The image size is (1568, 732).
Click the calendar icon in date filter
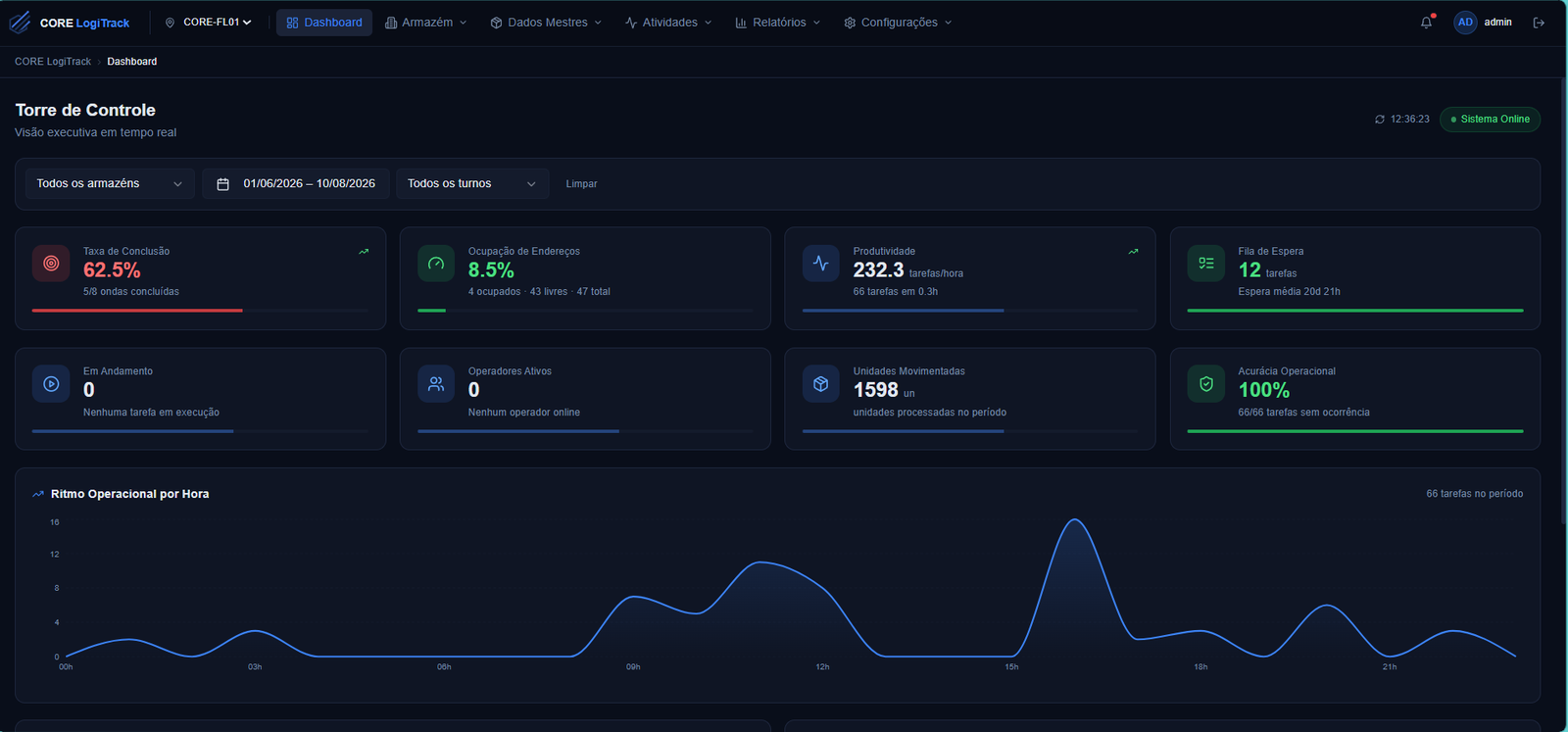(x=222, y=184)
